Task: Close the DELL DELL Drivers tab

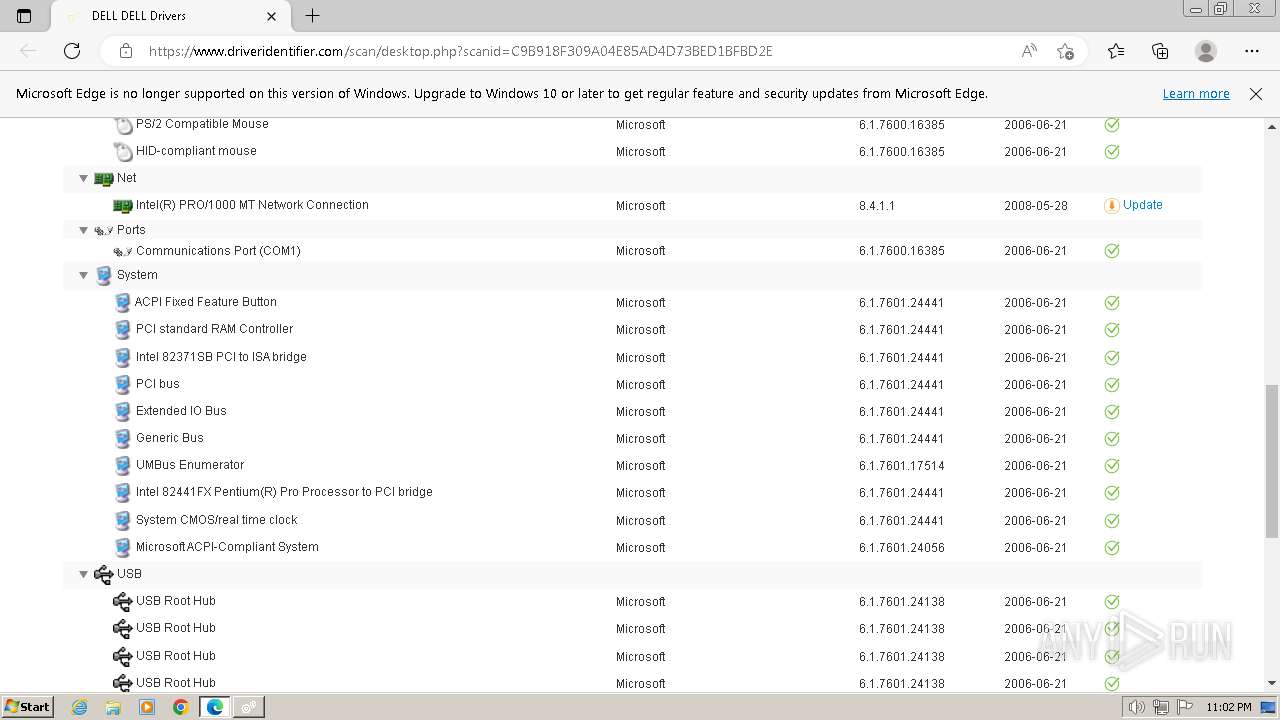Action: point(272,16)
